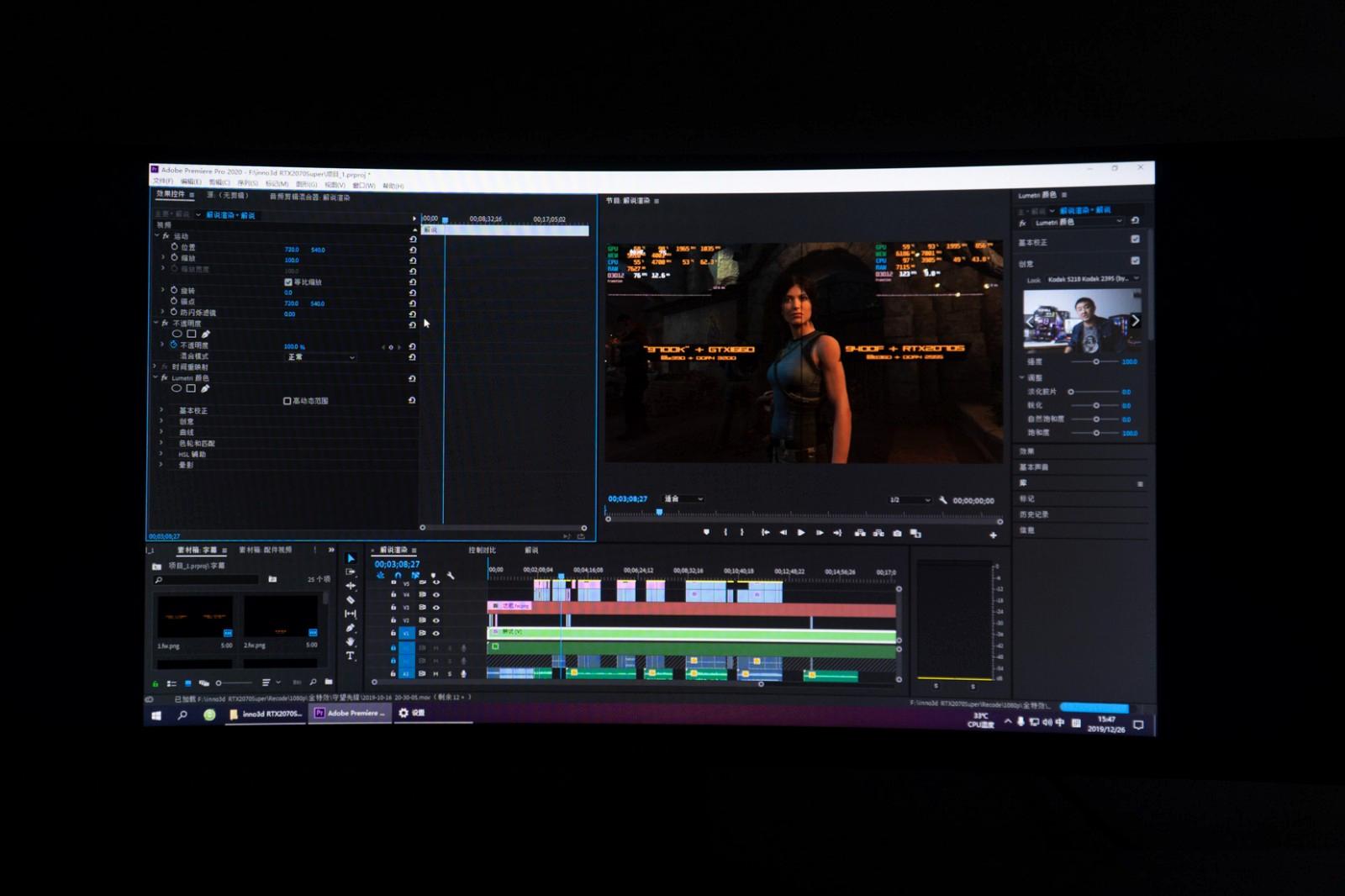The width and height of the screenshot is (1345, 896).
Task: Open the Essential Sound panel
Action: point(1033,466)
